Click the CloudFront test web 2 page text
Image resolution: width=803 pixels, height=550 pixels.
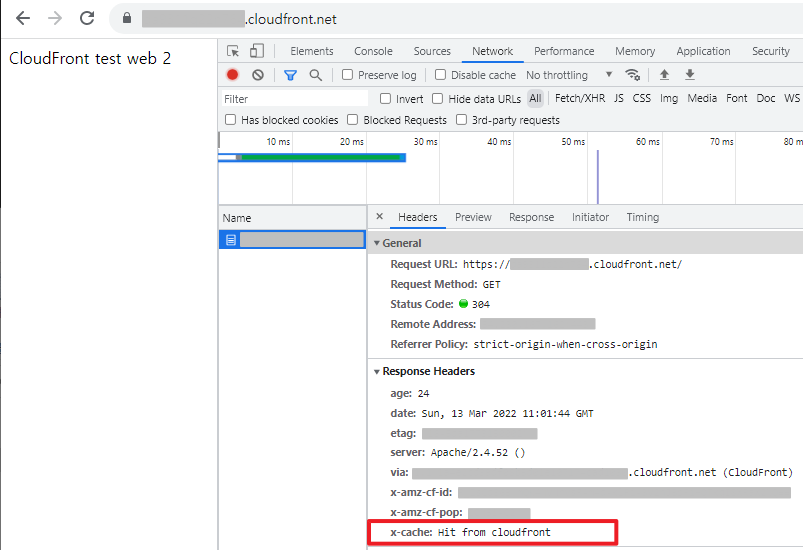pos(90,58)
